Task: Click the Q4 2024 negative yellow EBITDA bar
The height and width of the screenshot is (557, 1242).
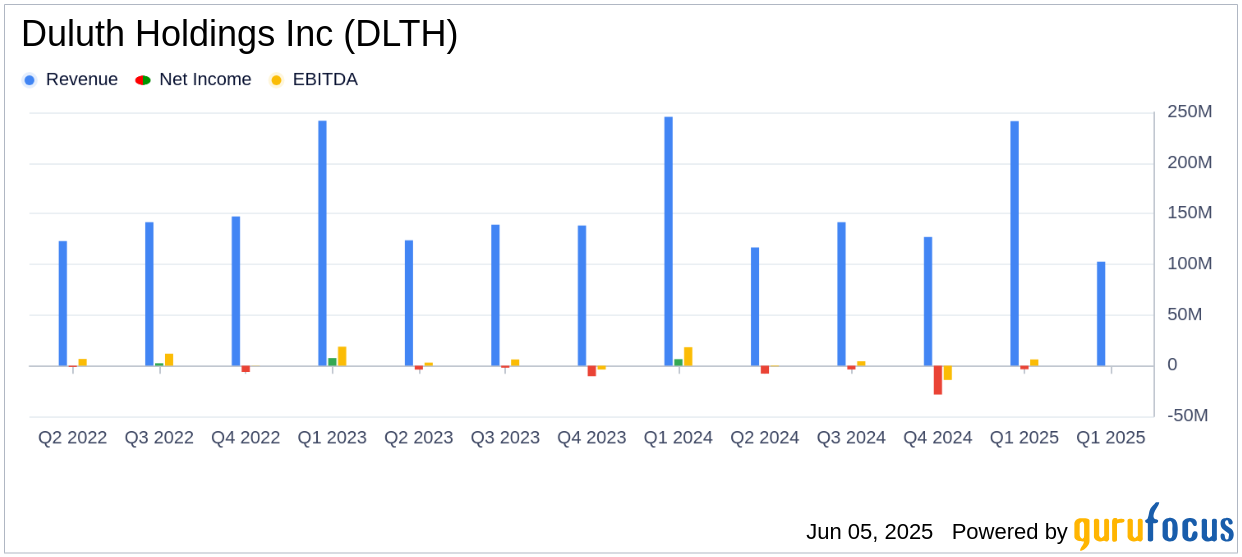Action: tap(948, 373)
